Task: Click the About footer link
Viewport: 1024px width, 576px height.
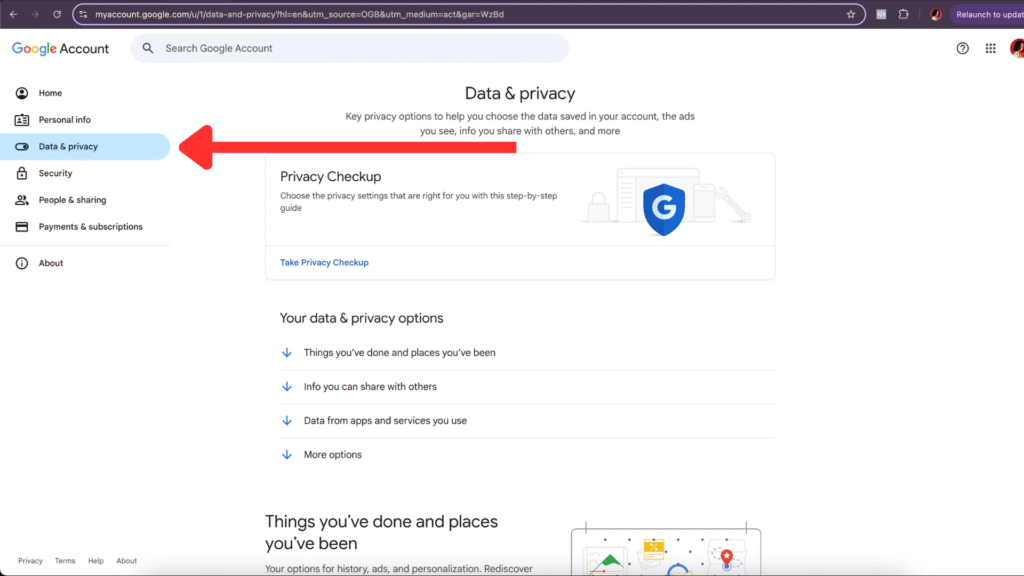Action: [126, 561]
